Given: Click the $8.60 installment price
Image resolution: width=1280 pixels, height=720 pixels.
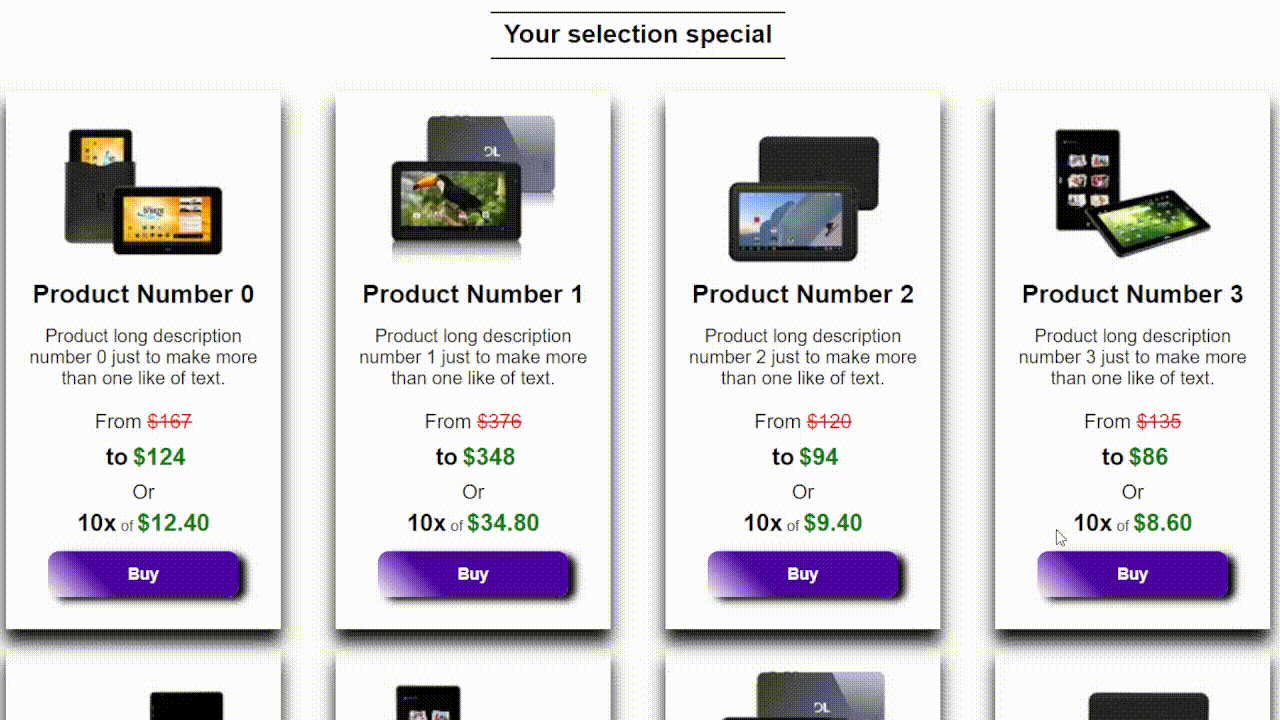Looking at the screenshot, I should 1160,523.
